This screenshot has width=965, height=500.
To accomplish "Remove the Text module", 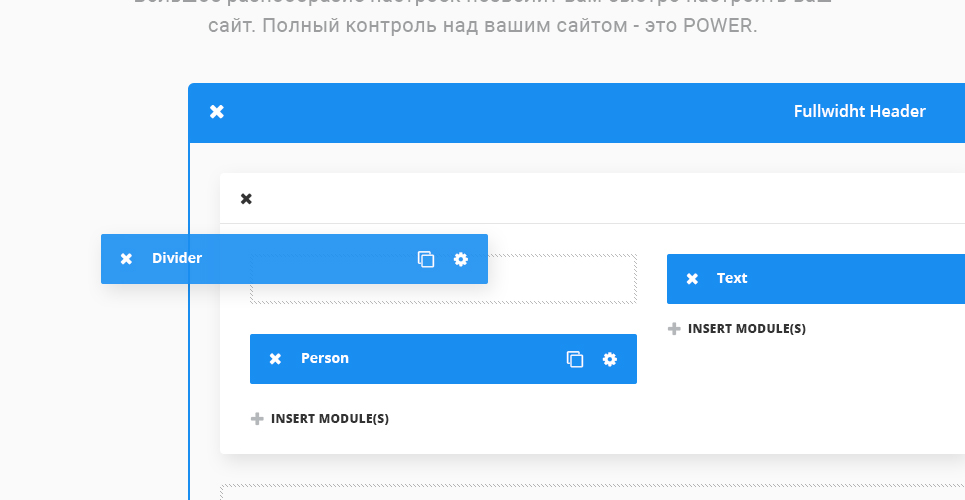I will (x=692, y=279).
